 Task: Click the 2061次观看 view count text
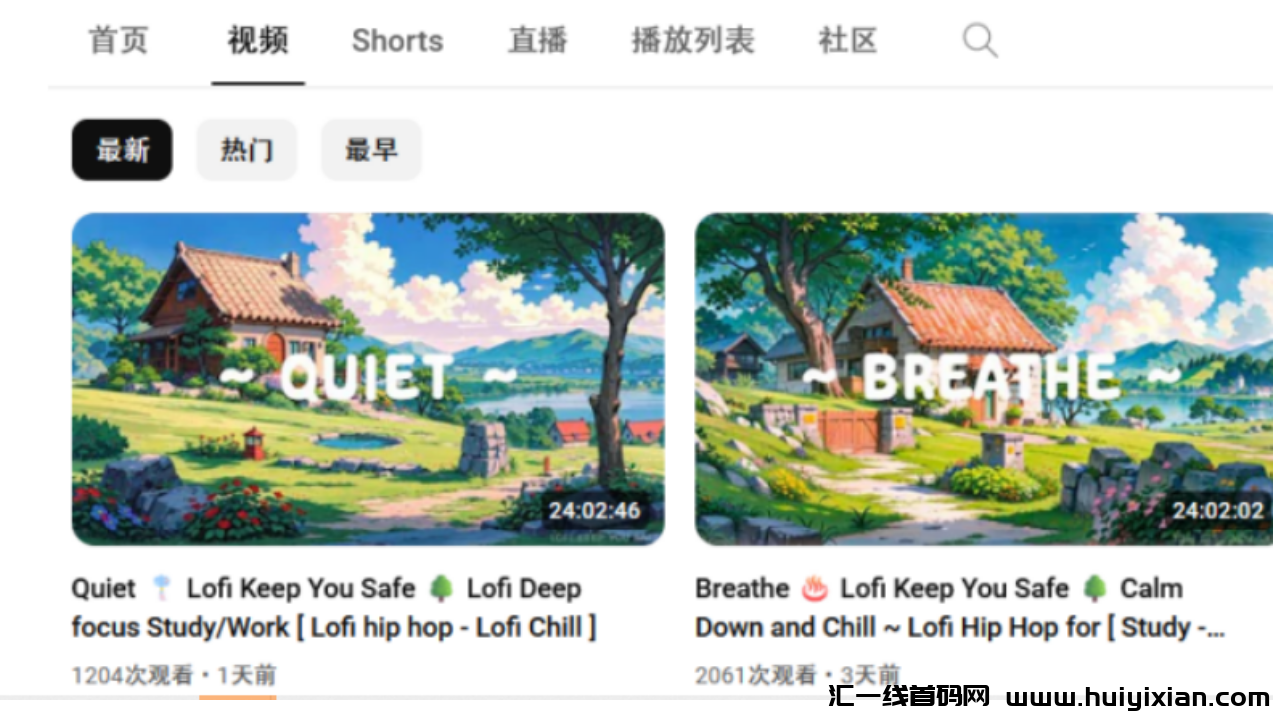coord(756,675)
